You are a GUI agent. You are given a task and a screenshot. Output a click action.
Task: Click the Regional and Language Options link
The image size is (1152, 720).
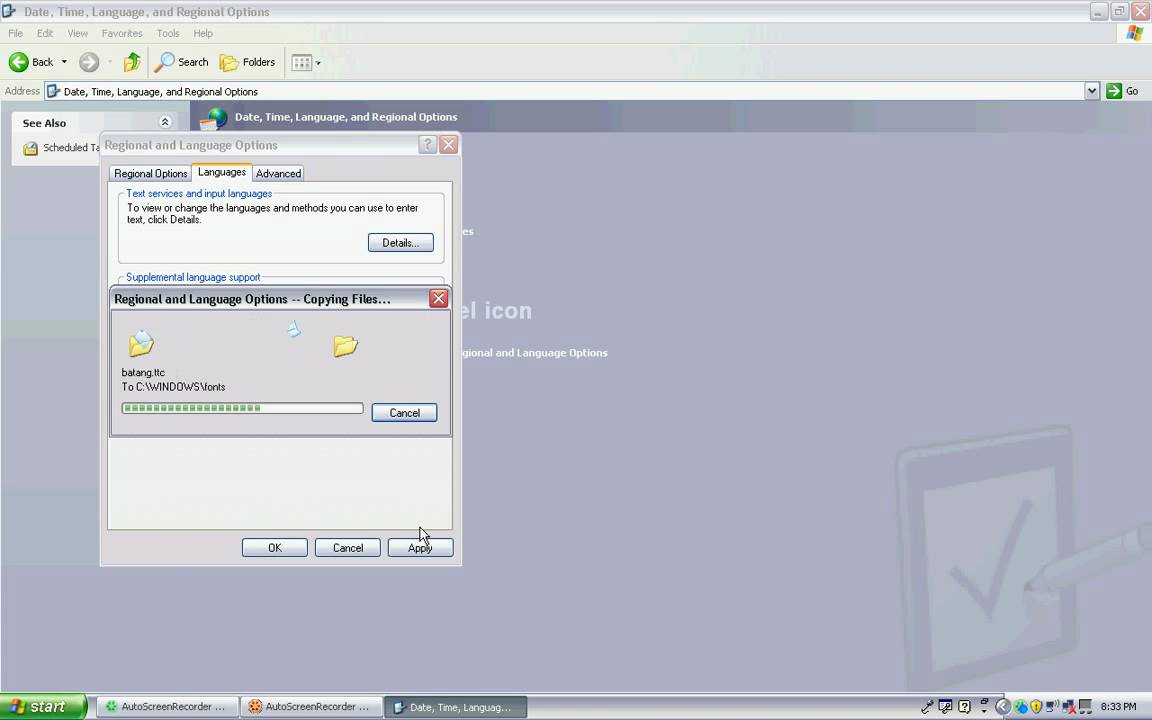534,353
